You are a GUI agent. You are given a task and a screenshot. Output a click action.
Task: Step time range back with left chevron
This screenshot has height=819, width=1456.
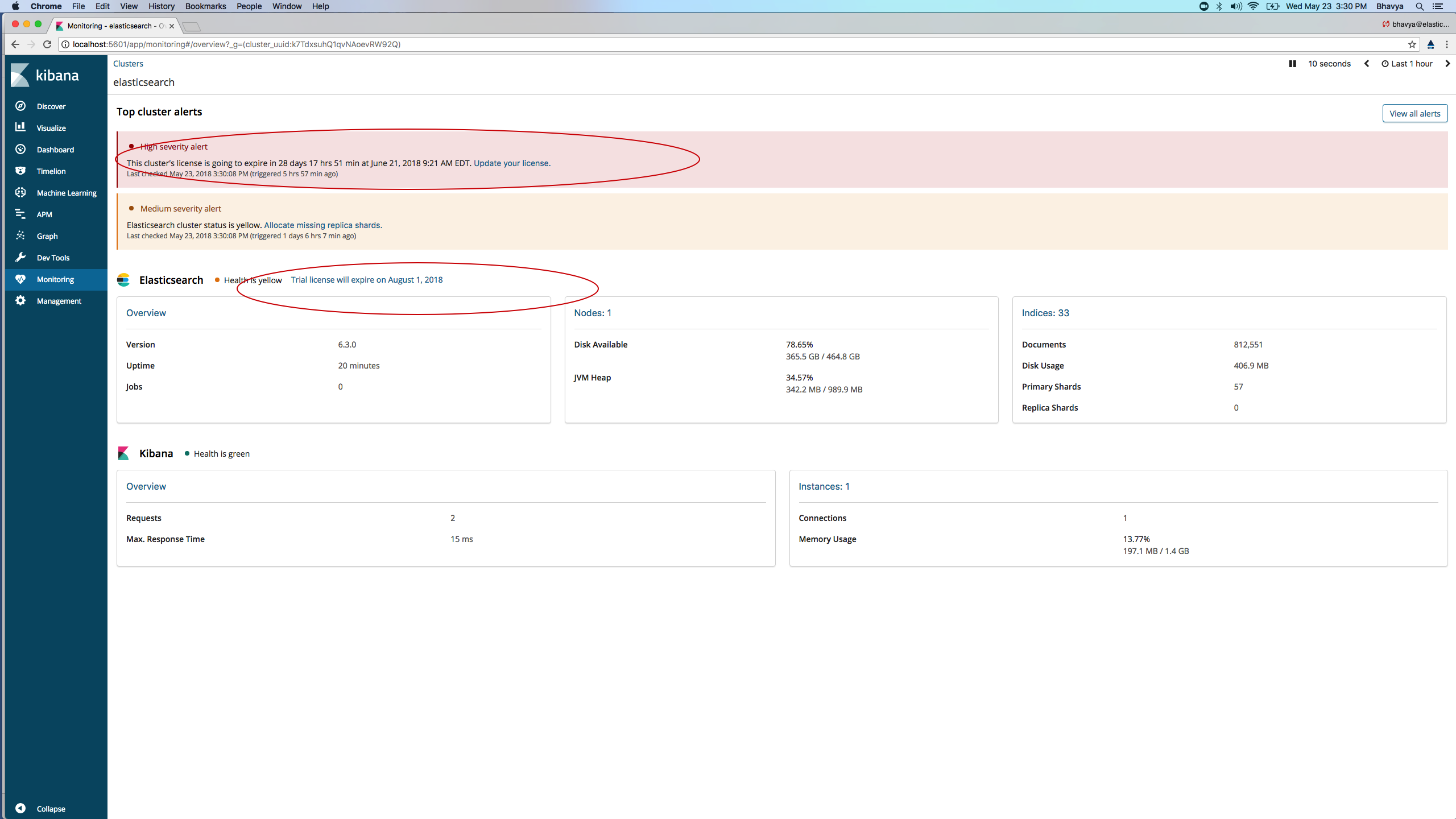(x=1366, y=63)
